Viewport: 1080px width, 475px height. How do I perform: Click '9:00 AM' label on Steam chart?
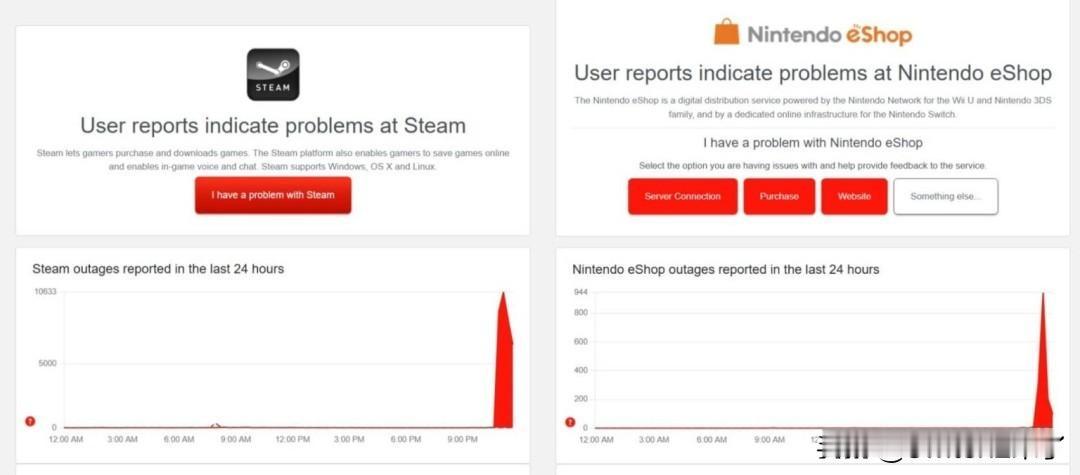tap(236, 439)
